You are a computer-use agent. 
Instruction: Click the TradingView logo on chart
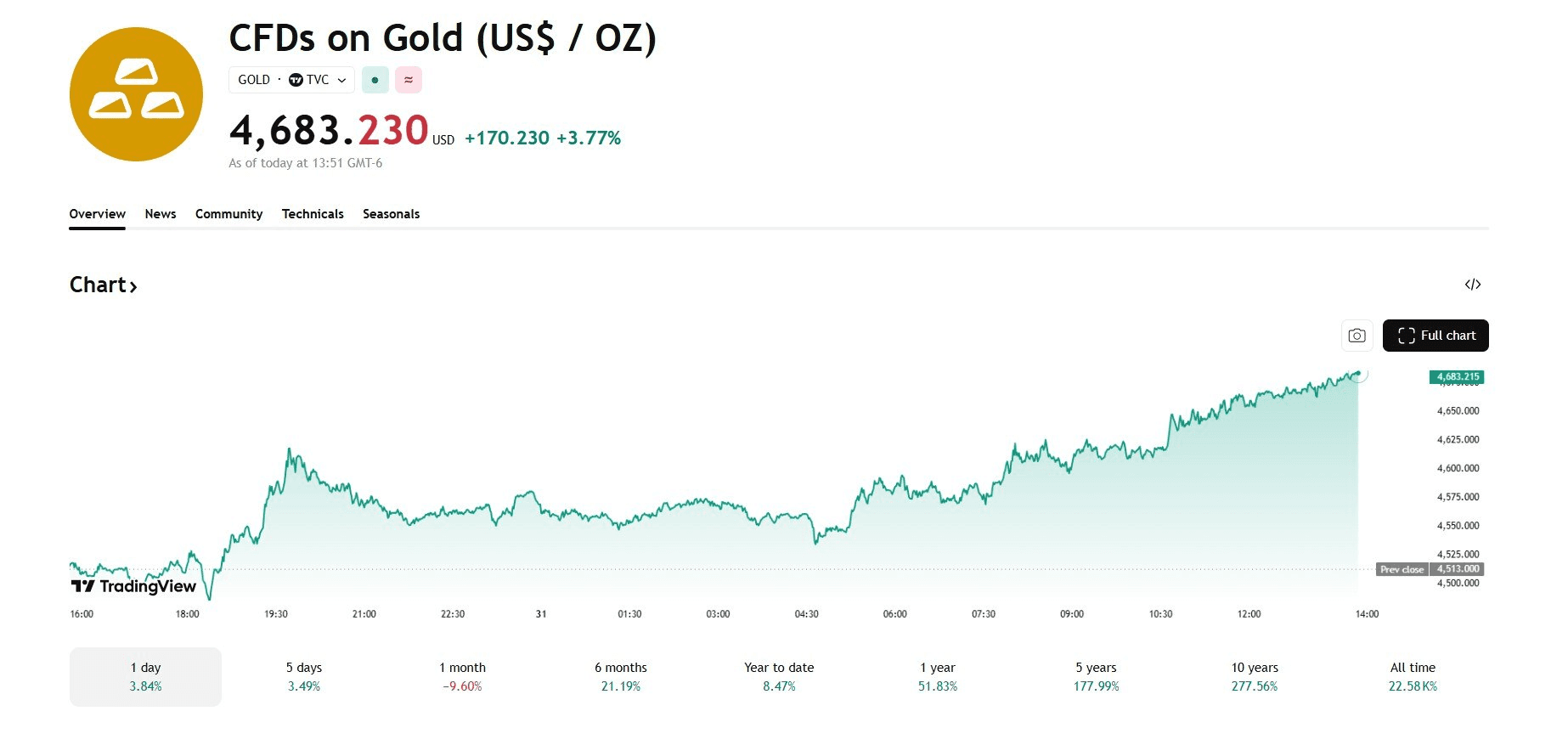tap(133, 586)
